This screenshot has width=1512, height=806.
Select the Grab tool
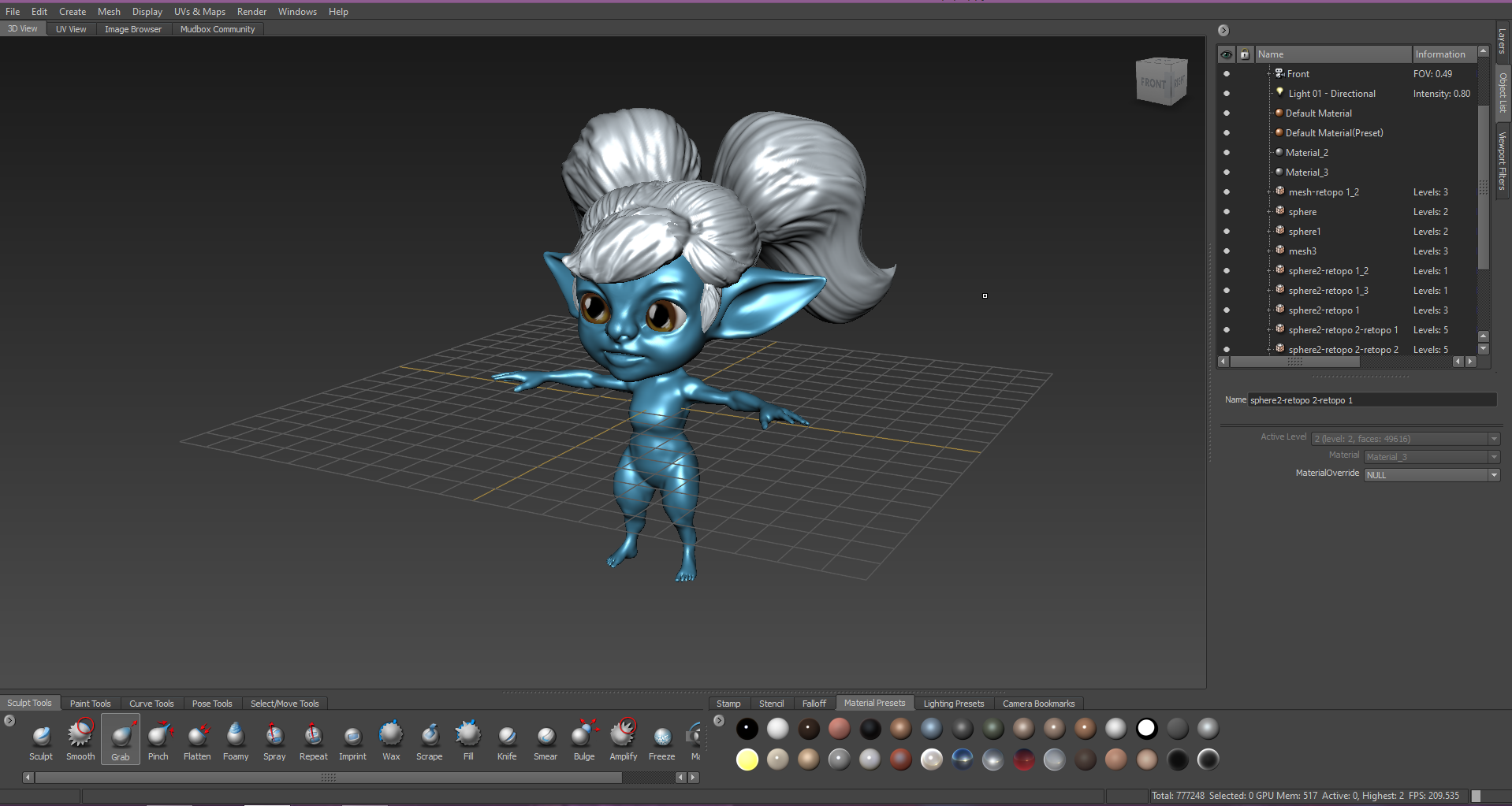pos(121,741)
